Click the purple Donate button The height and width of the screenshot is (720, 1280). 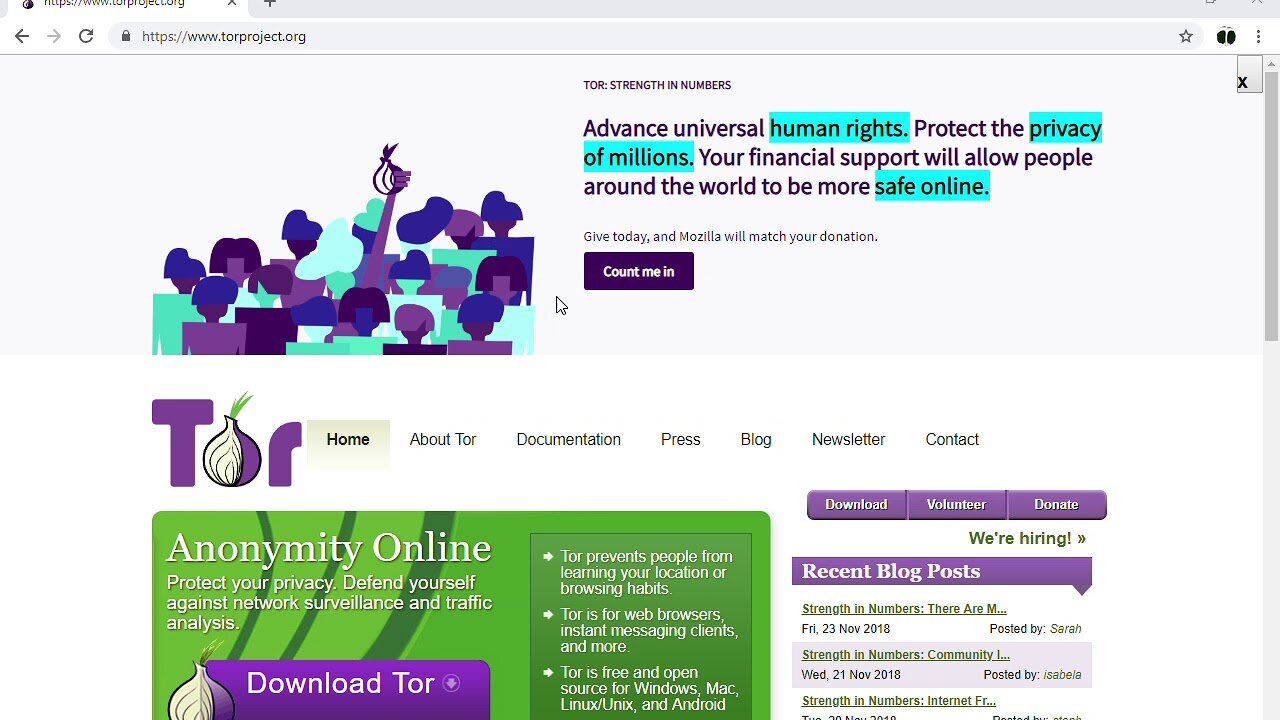point(1056,504)
